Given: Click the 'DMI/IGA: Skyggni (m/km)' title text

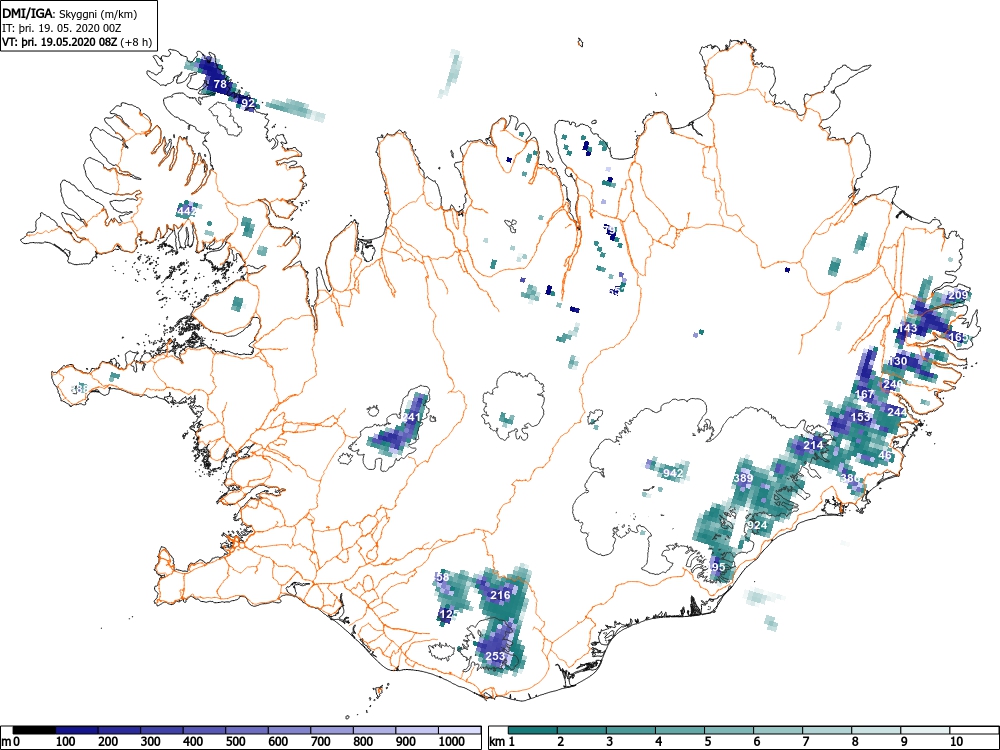Looking at the screenshot, I should tap(70, 13).
